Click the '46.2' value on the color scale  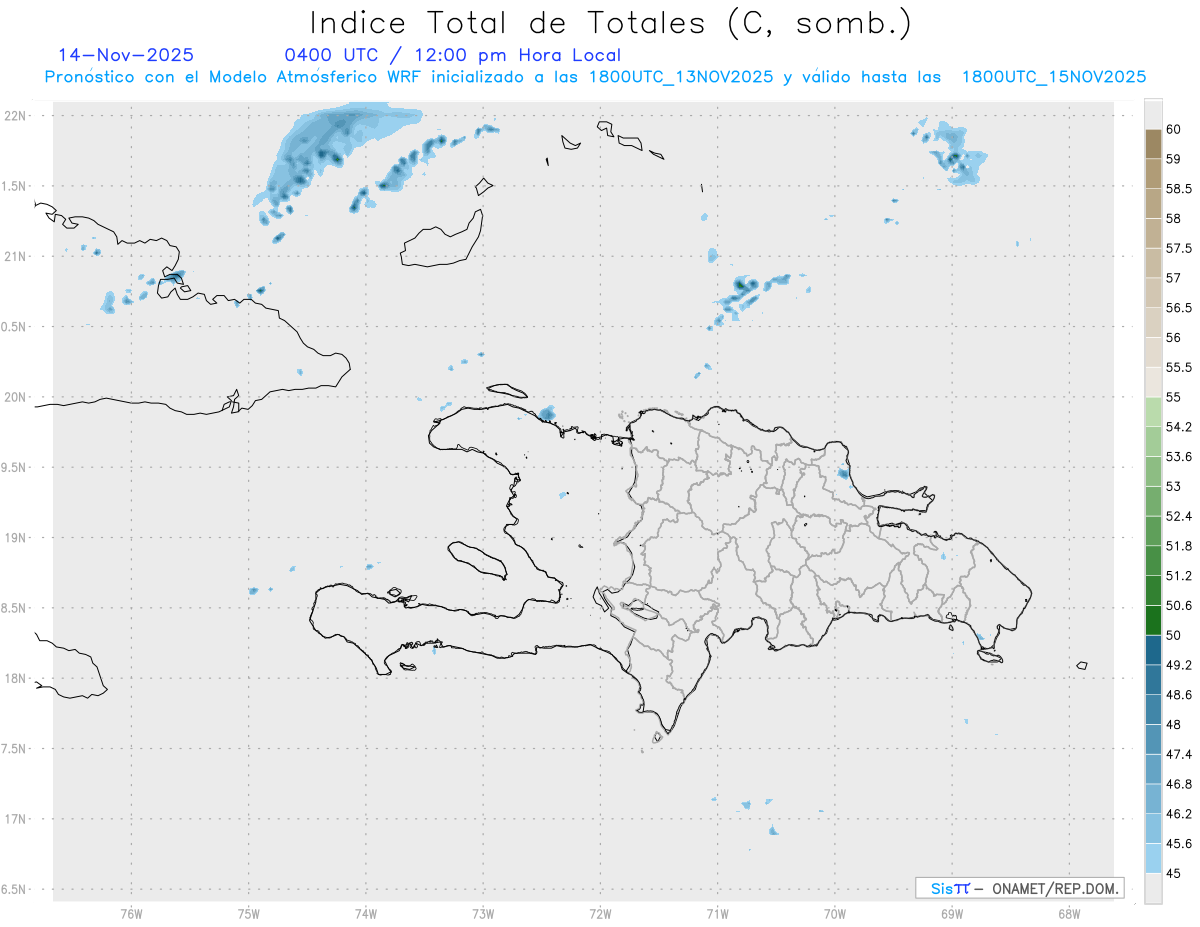coord(1178,814)
